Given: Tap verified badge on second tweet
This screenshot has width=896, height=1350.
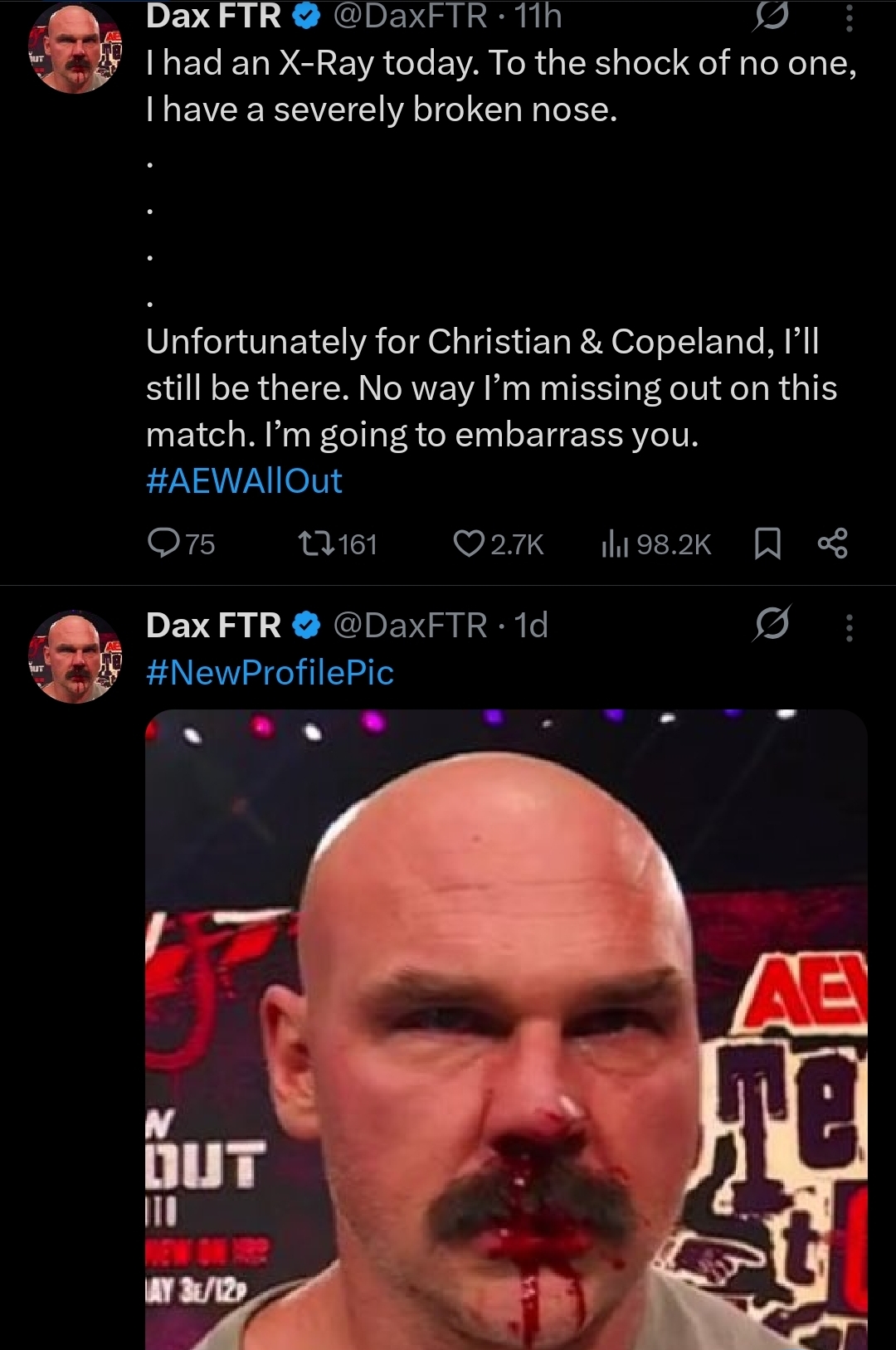Looking at the screenshot, I should point(308,626).
